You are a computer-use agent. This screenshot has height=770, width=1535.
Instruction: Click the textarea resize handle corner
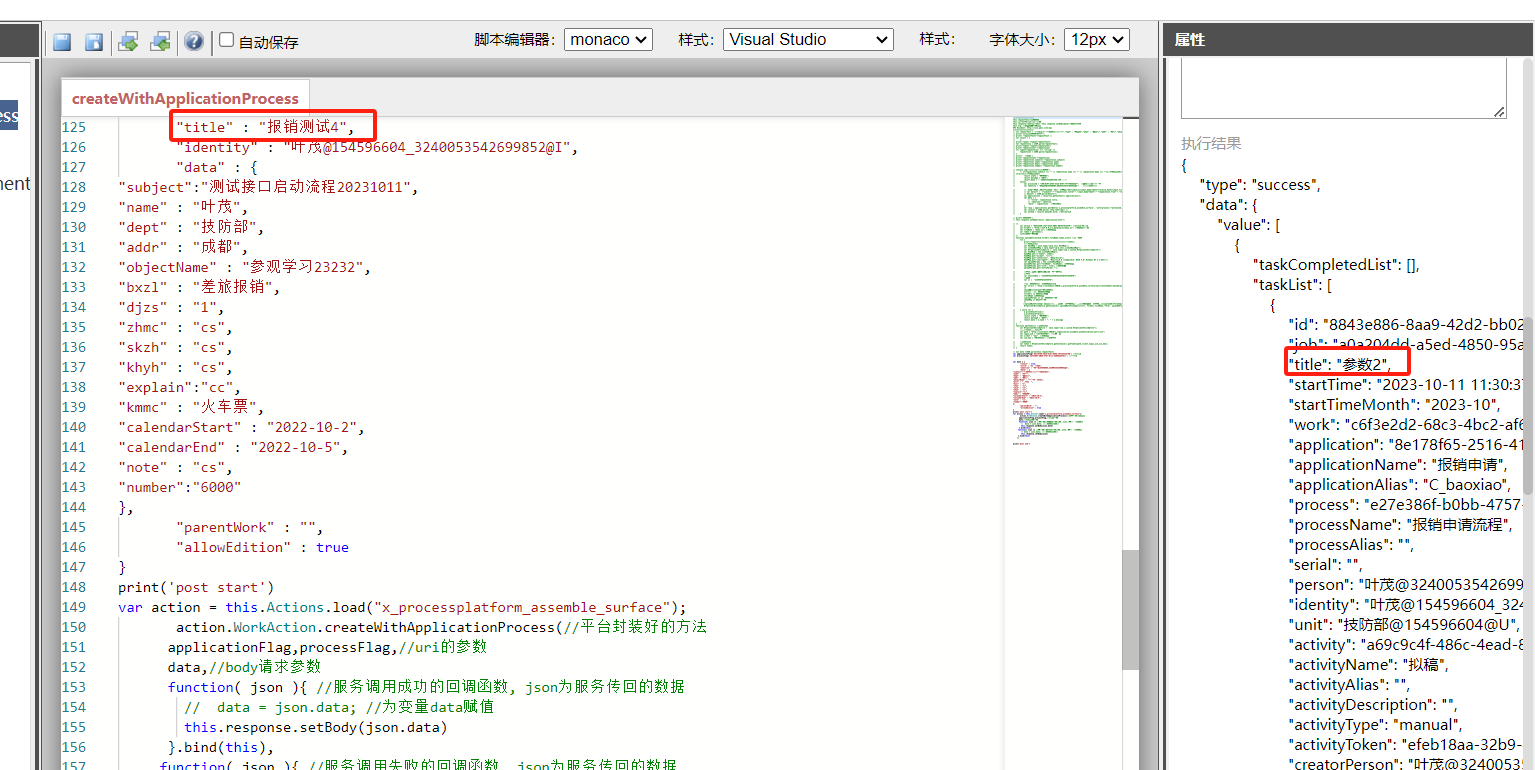[x=1499, y=111]
